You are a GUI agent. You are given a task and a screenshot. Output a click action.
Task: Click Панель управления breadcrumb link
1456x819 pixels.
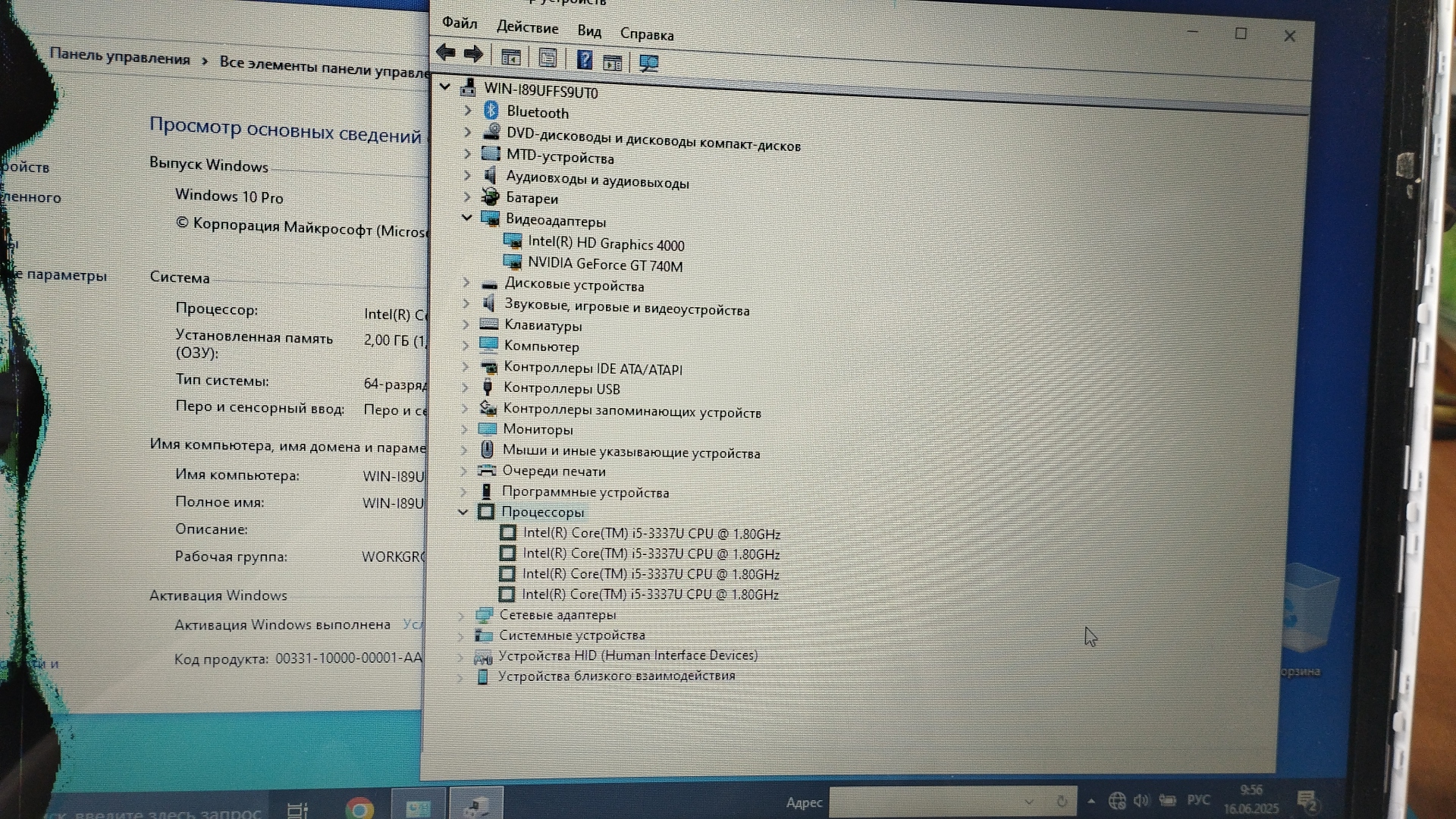[120, 57]
